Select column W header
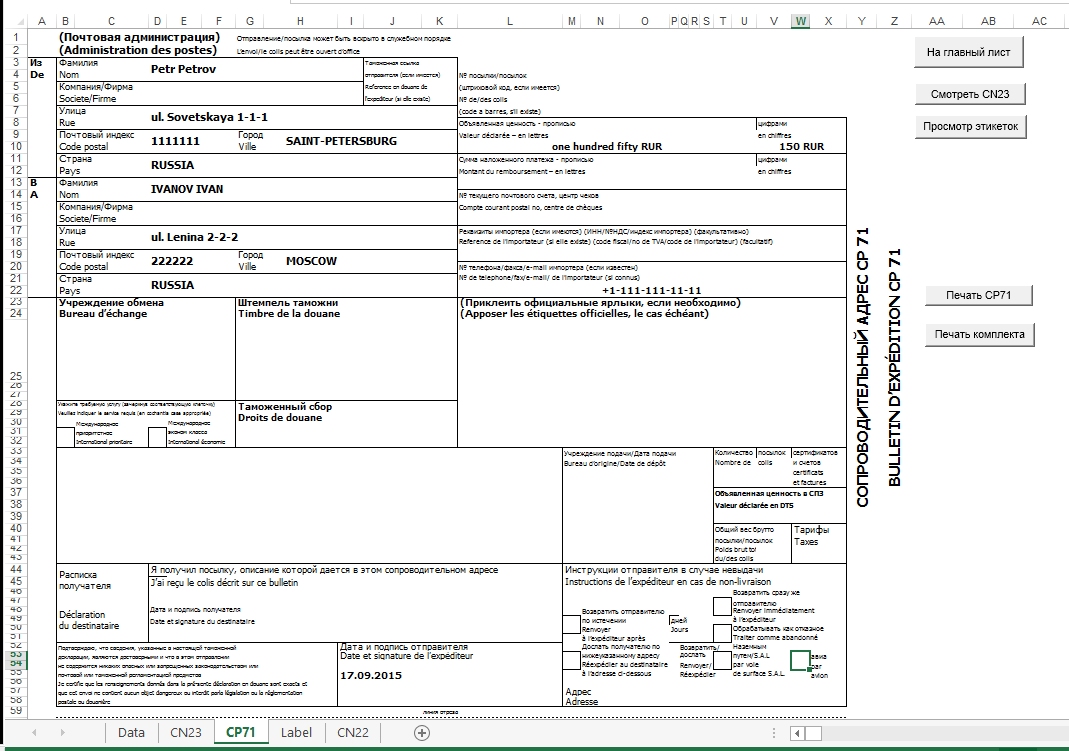The image size is (1069, 751). (x=801, y=21)
